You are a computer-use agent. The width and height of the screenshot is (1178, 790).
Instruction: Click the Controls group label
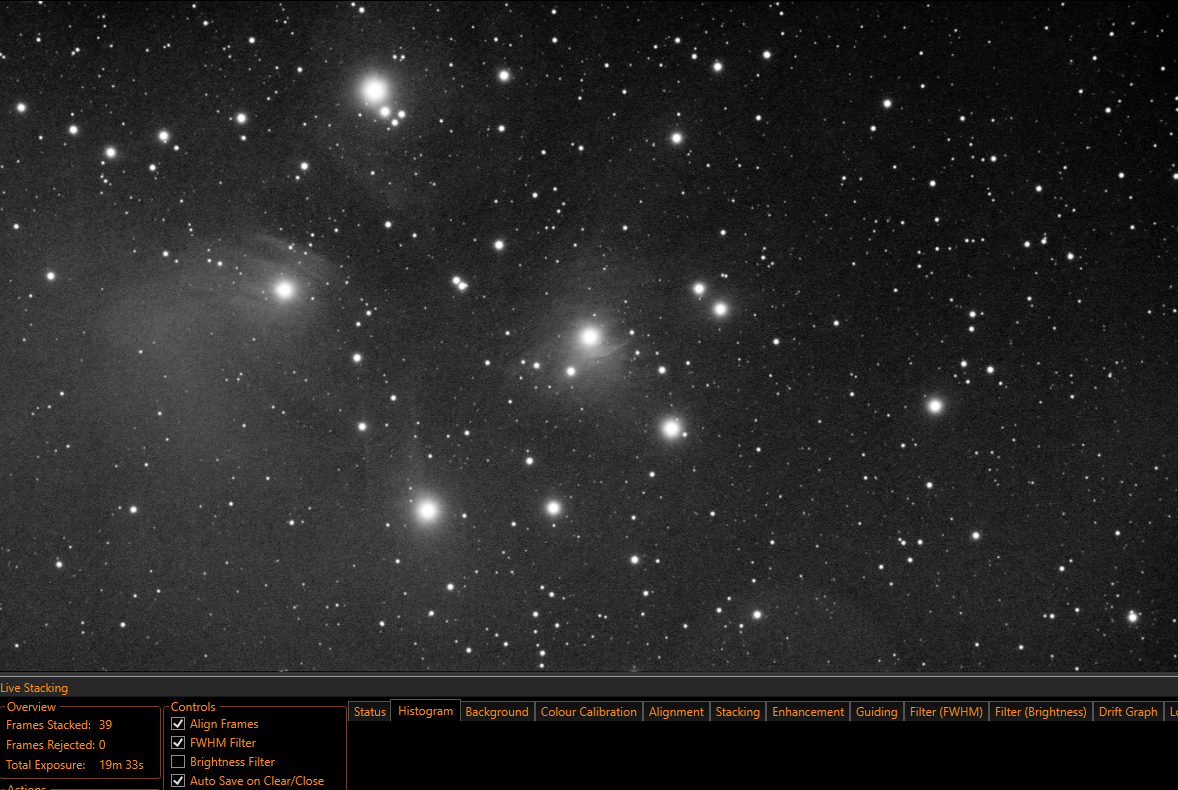(x=193, y=707)
